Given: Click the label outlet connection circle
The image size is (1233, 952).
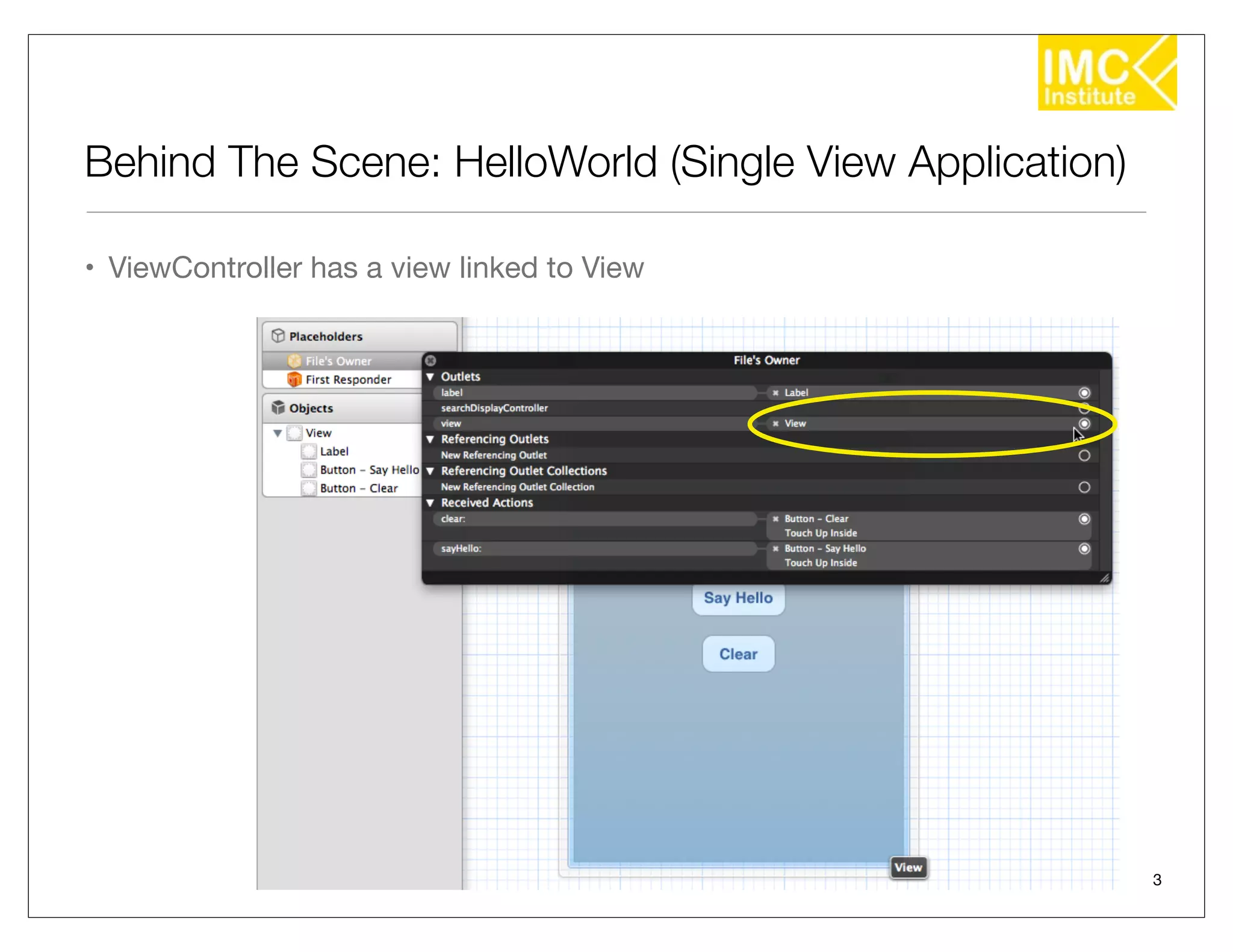Looking at the screenshot, I should (1084, 393).
